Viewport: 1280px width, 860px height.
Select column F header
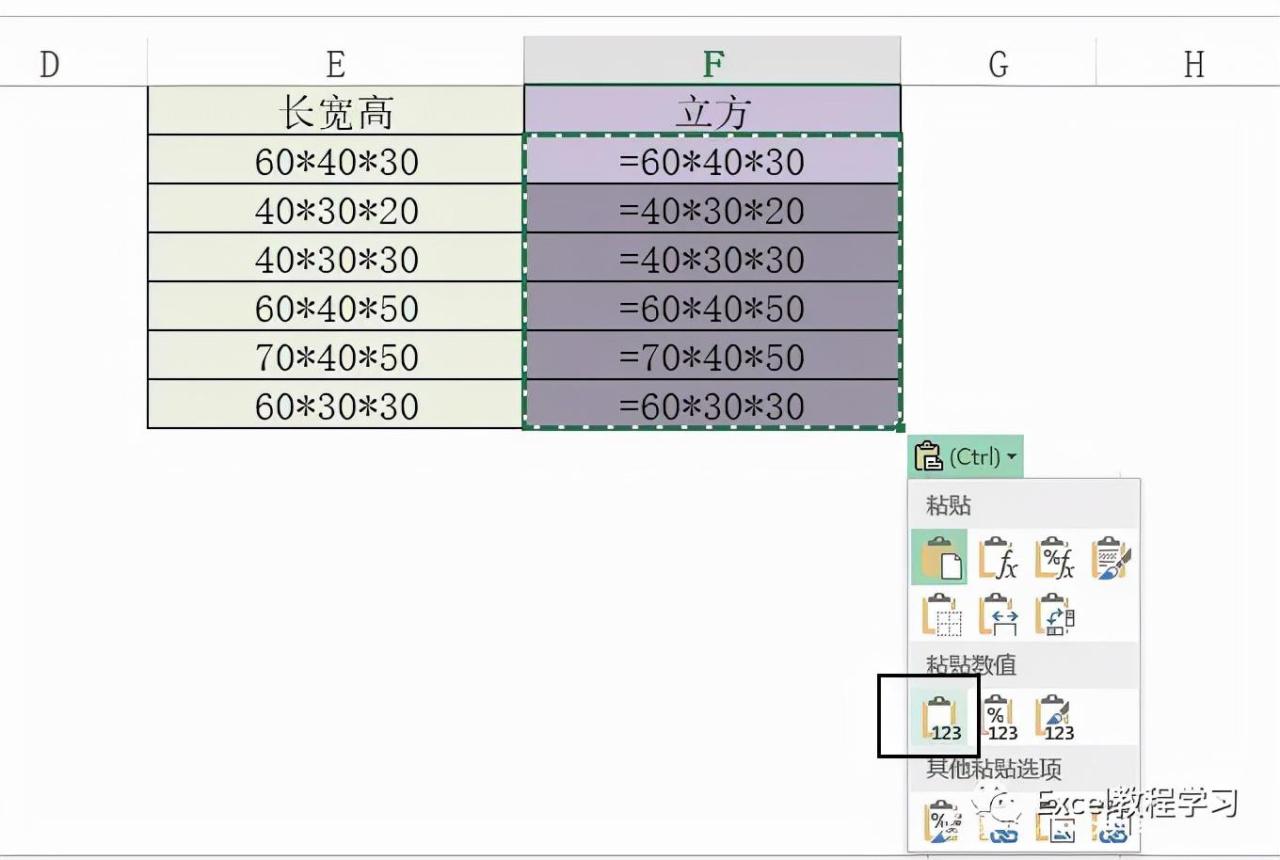click(712, 63)
